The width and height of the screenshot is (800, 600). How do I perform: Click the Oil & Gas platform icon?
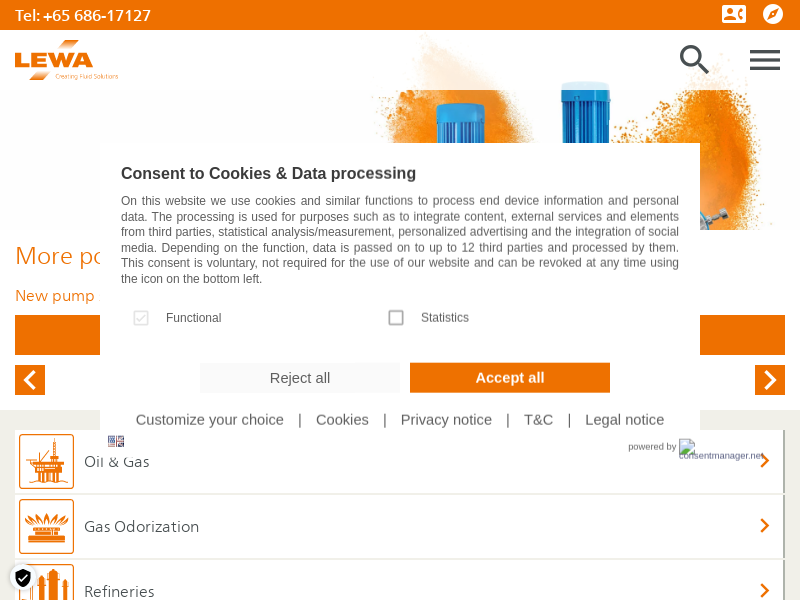click(46, 461)
